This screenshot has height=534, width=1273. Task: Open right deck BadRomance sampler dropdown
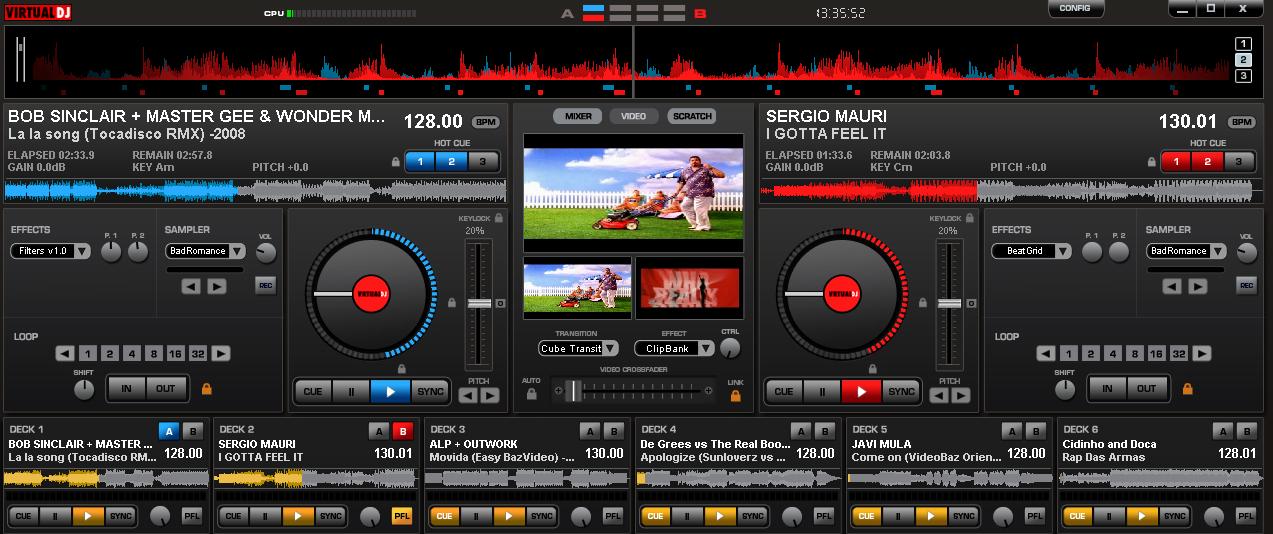[x=1185, y=251]
